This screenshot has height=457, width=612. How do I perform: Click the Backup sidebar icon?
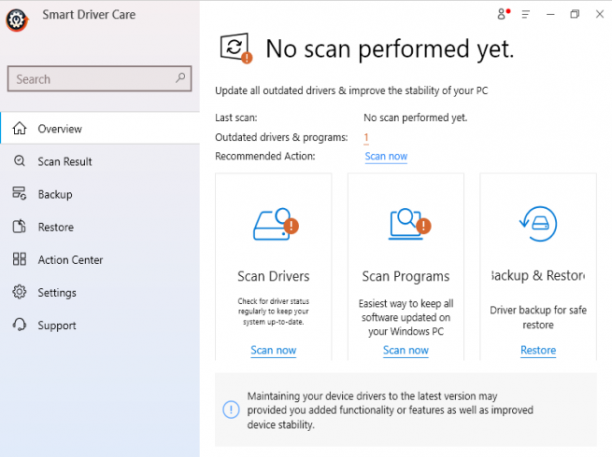[20, 193]
